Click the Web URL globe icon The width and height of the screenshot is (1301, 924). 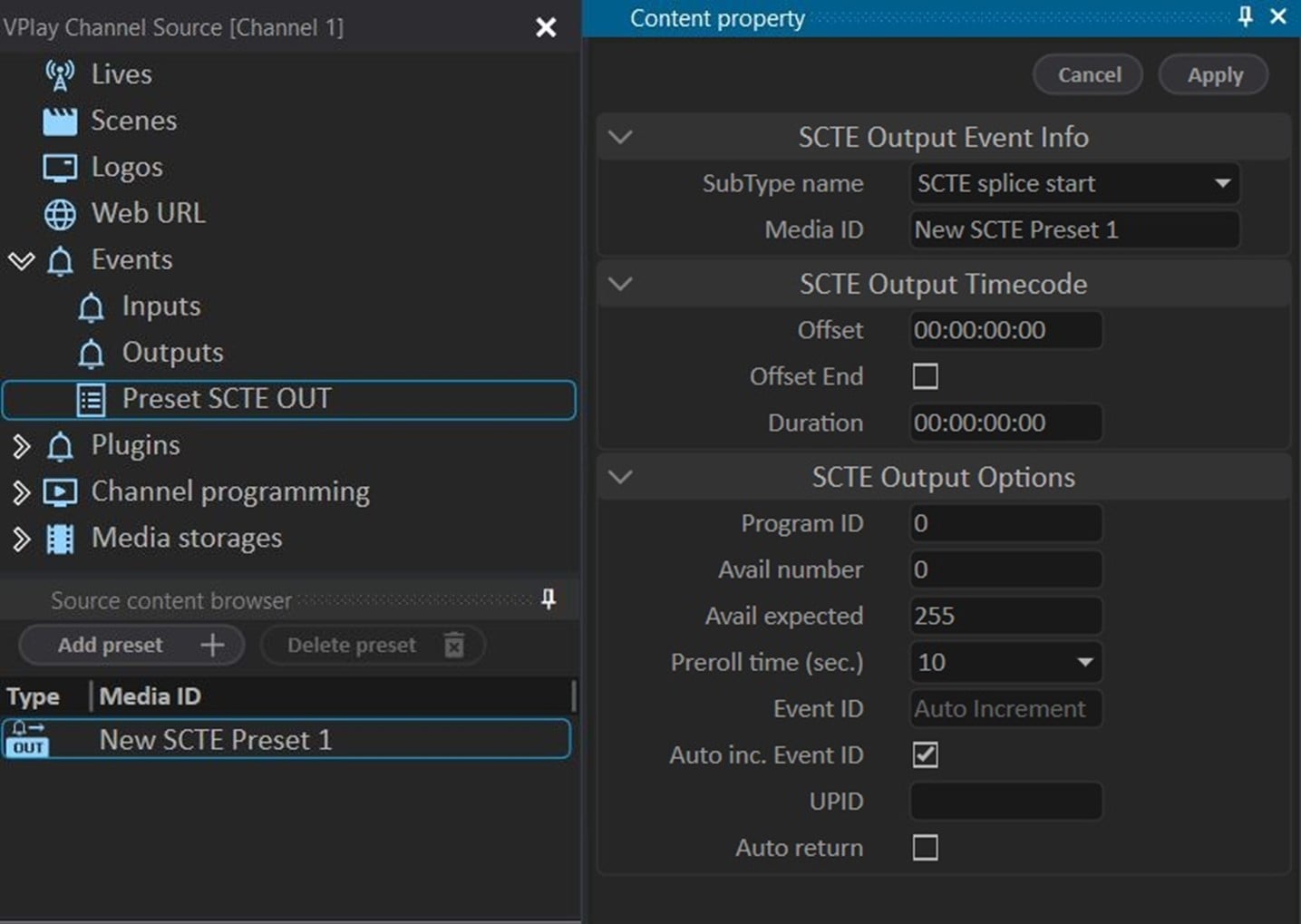coord(60,214)
